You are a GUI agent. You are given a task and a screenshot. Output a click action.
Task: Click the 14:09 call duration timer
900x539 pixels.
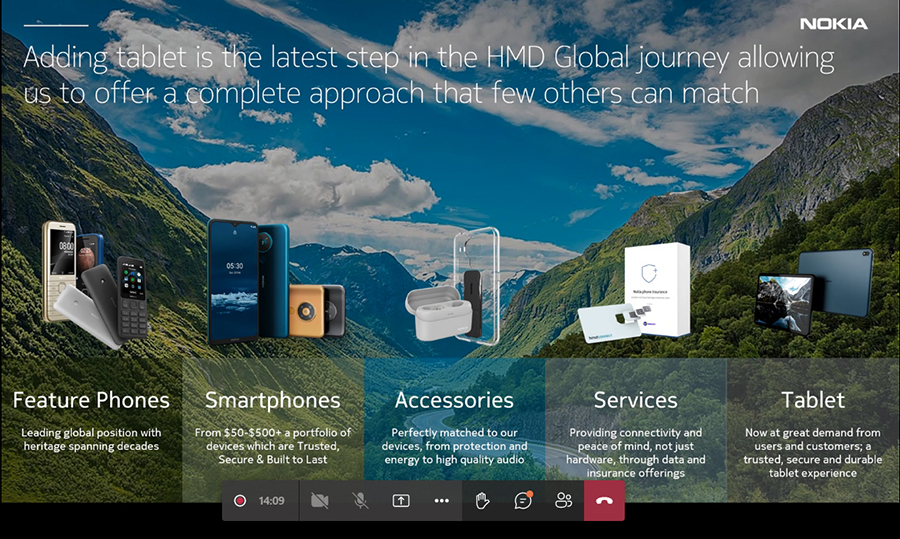271,501
